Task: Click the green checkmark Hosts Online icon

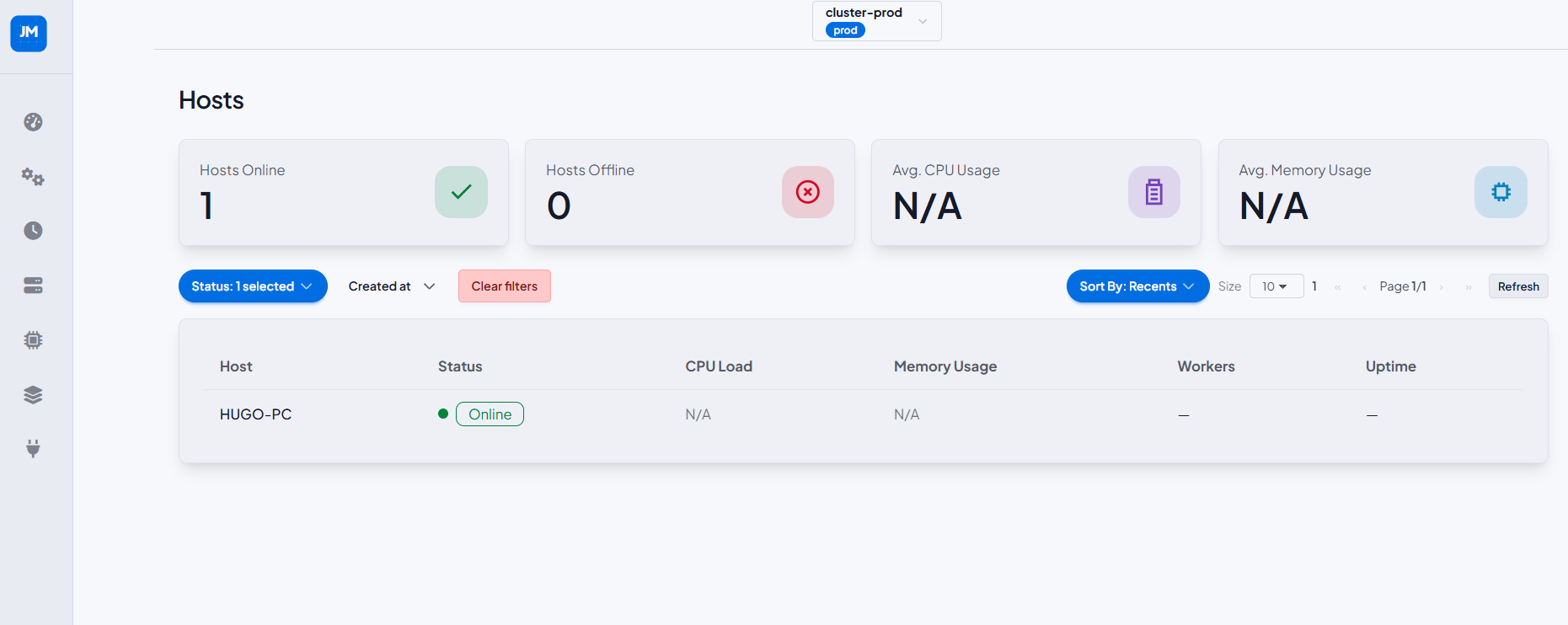Action: click(461, 192)
